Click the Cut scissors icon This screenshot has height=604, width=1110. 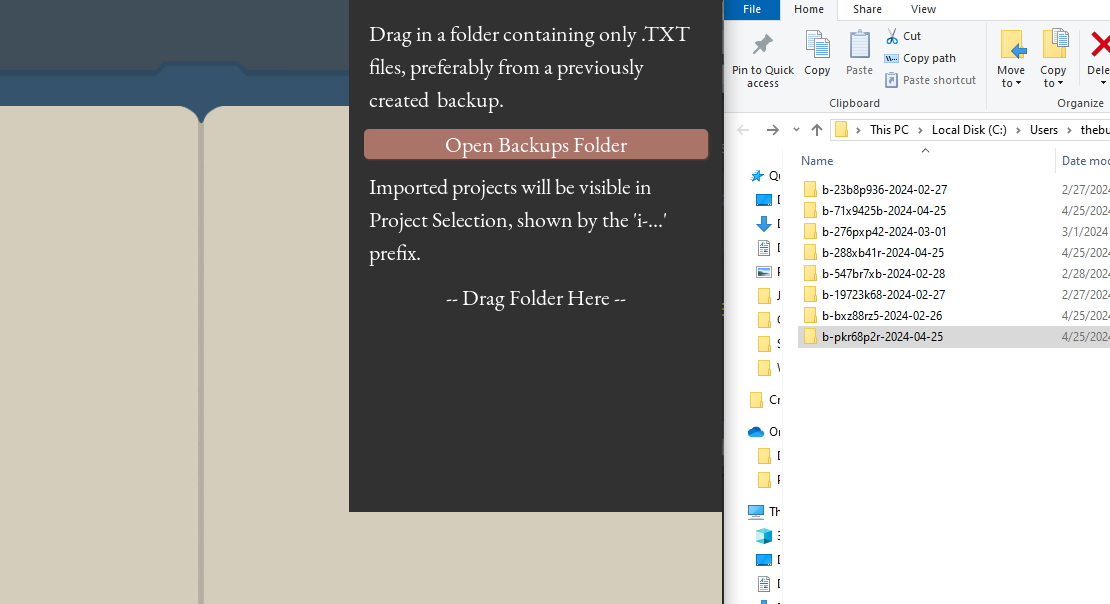892,36
